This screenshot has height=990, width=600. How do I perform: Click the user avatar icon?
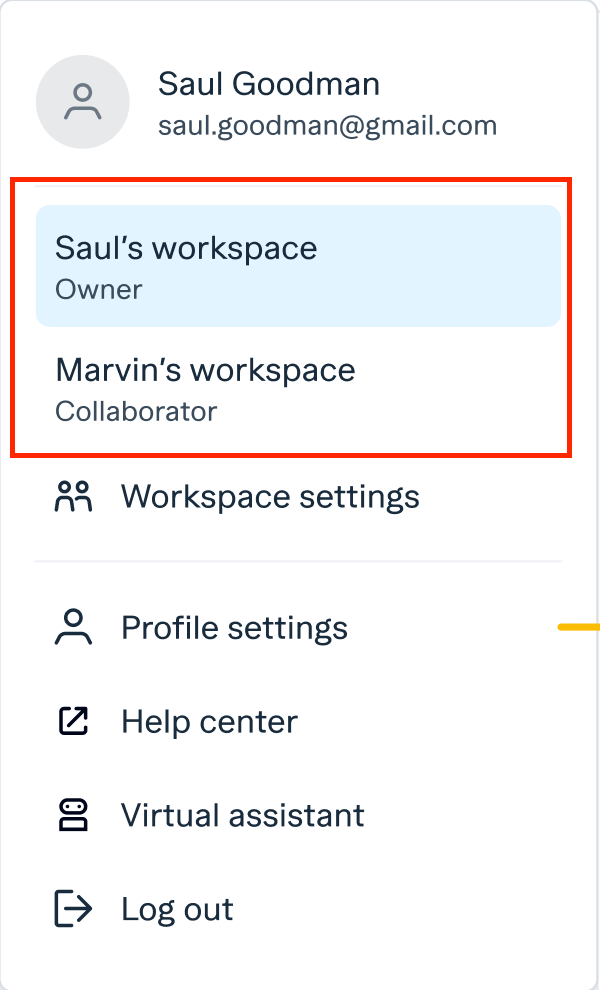83,102
